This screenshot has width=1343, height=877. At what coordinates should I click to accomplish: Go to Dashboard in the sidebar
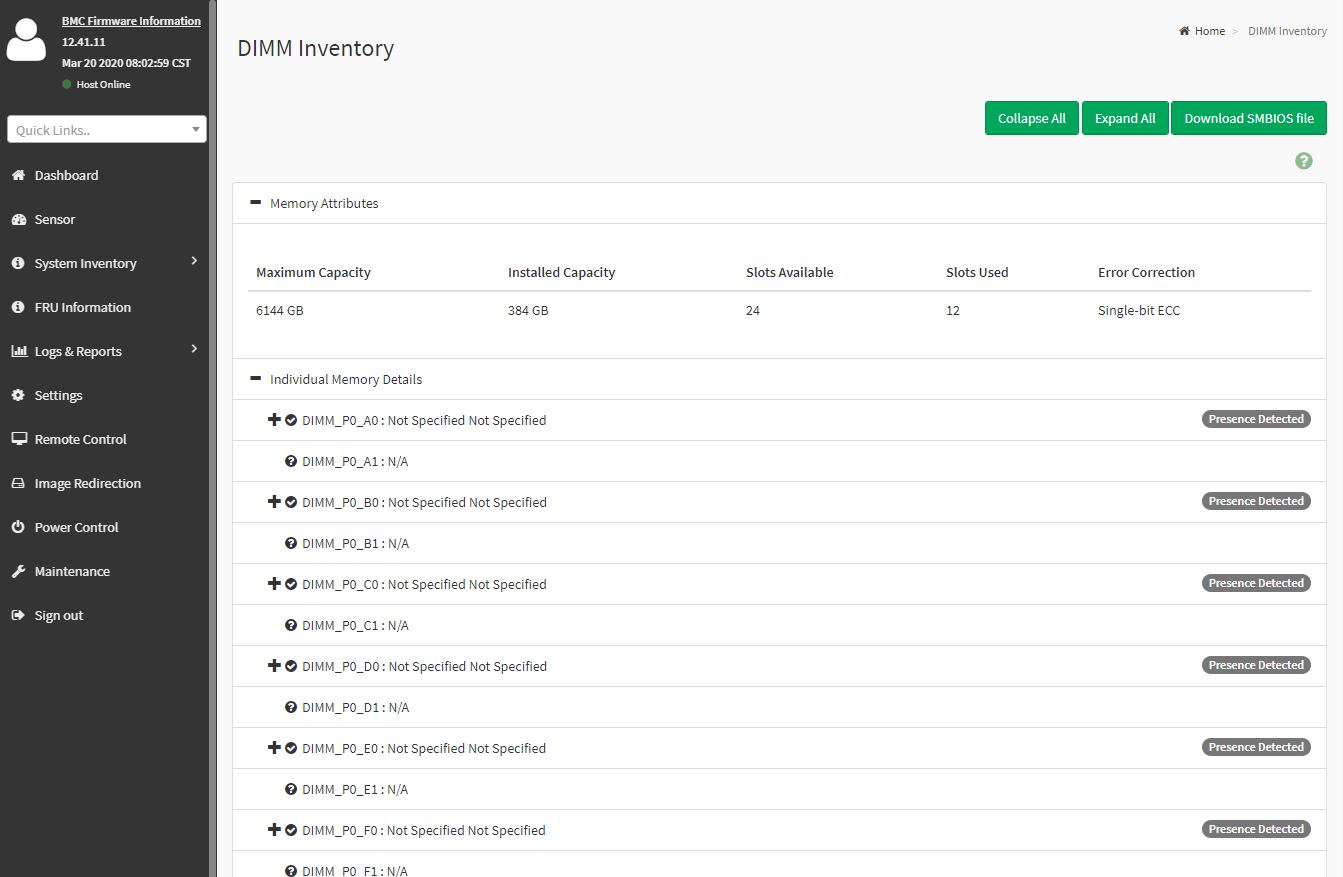pos(66,175)
